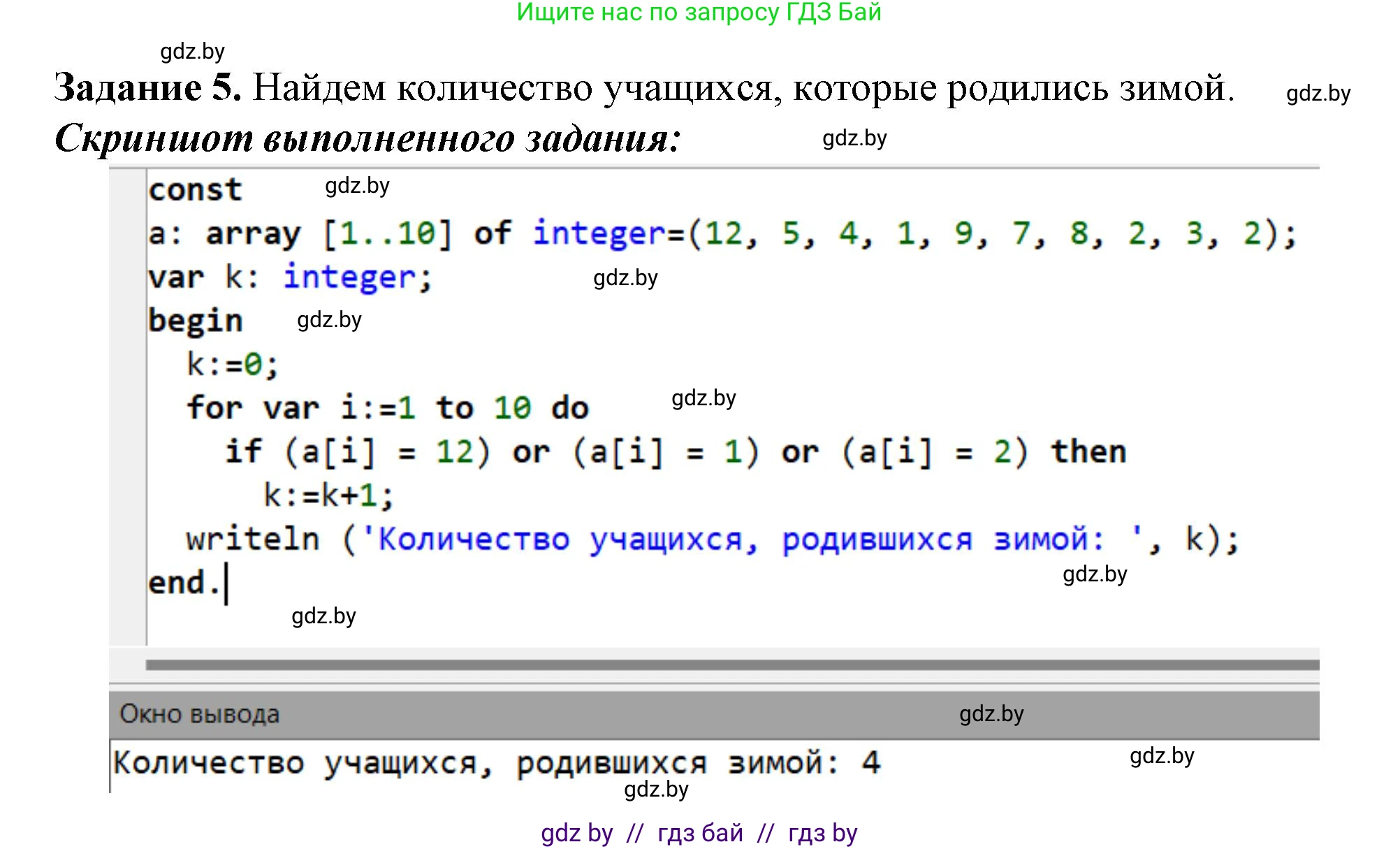Click the 'integer' type in array declaration

point(599,233)
